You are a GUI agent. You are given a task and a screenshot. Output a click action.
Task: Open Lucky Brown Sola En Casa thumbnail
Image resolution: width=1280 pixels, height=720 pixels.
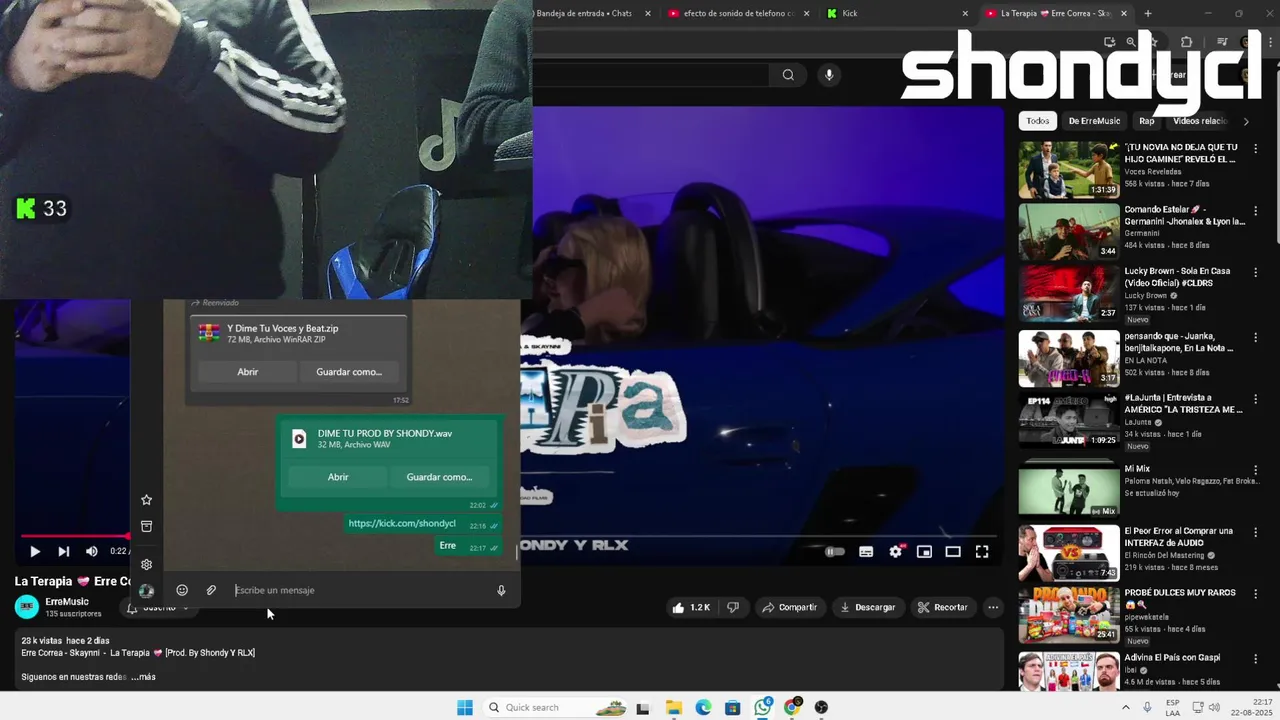tap(1069, 294)
